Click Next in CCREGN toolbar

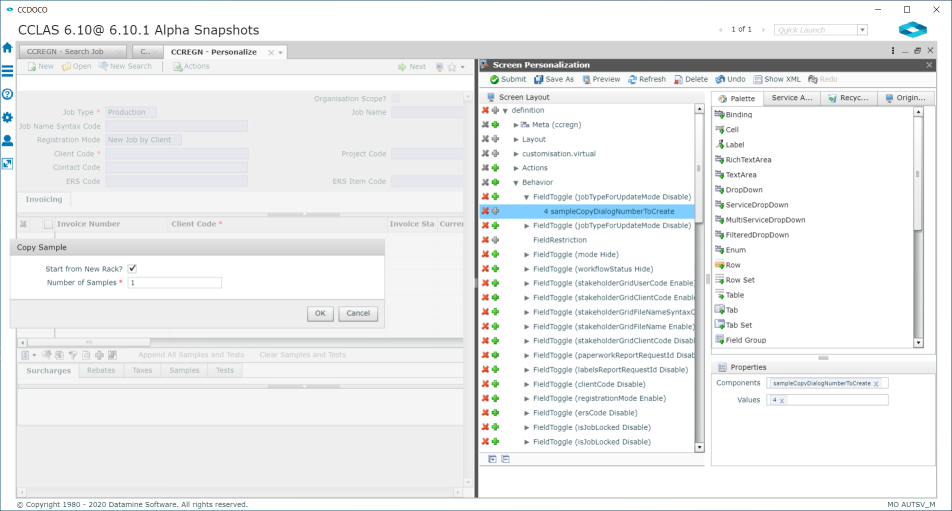click(x=412, y=67)
